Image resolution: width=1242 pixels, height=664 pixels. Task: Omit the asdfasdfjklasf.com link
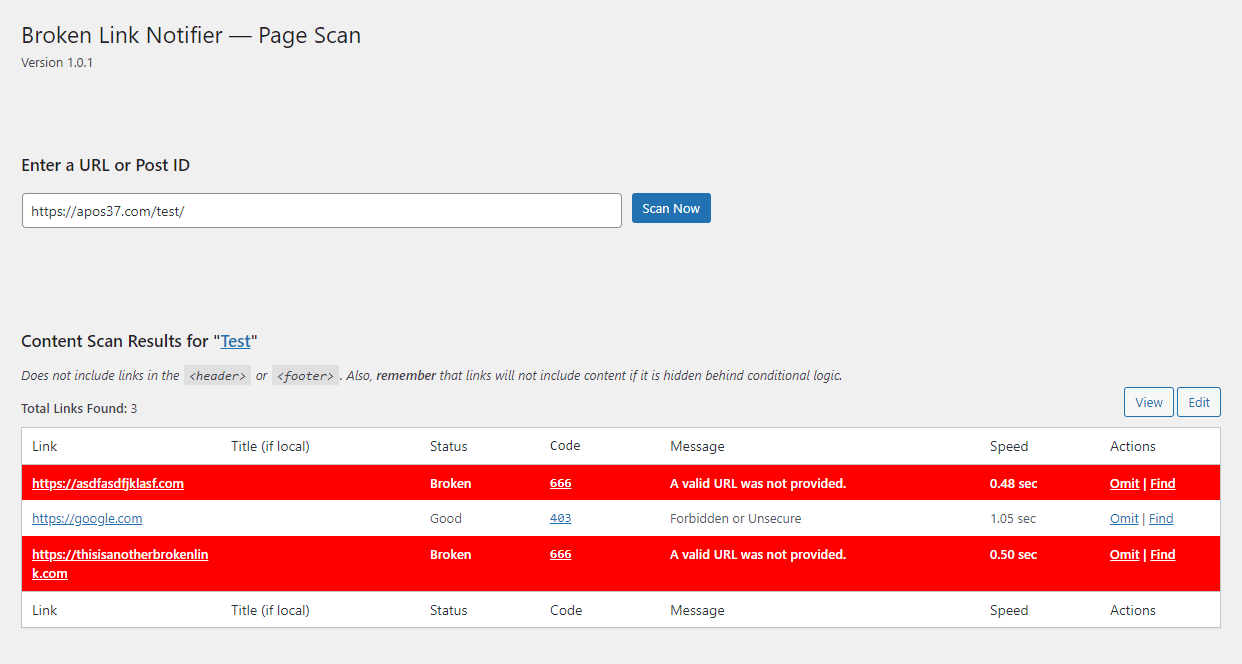tap(1124, 483)
